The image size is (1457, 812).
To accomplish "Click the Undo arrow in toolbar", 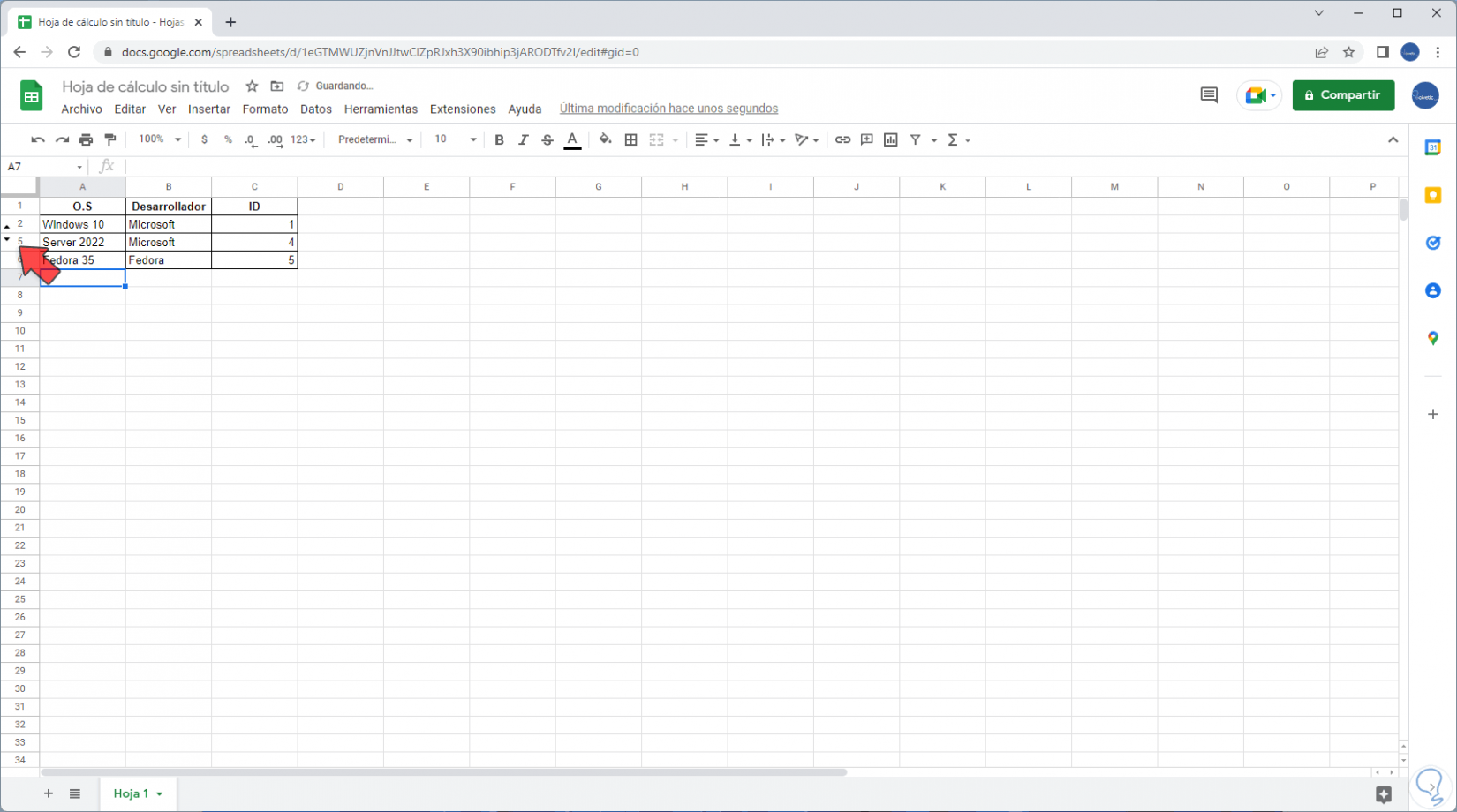I will tap(37, 139).
